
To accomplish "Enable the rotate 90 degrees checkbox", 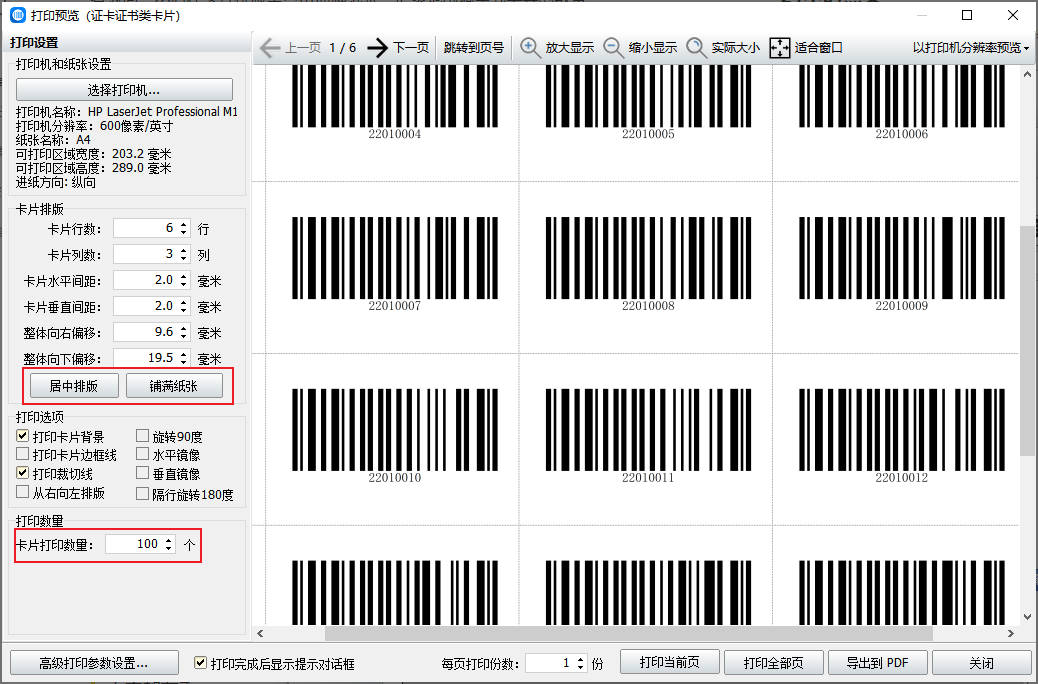I will (x=142, y=437).
